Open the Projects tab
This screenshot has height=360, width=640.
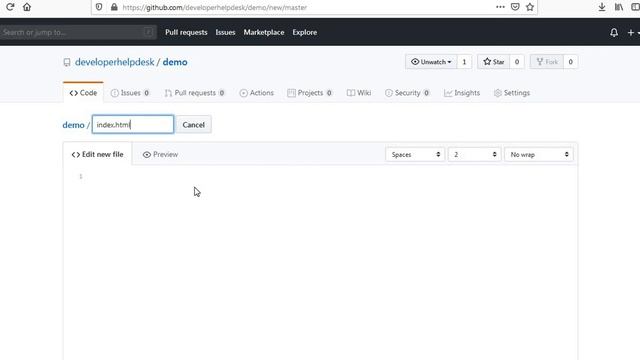tap(309, 93)
